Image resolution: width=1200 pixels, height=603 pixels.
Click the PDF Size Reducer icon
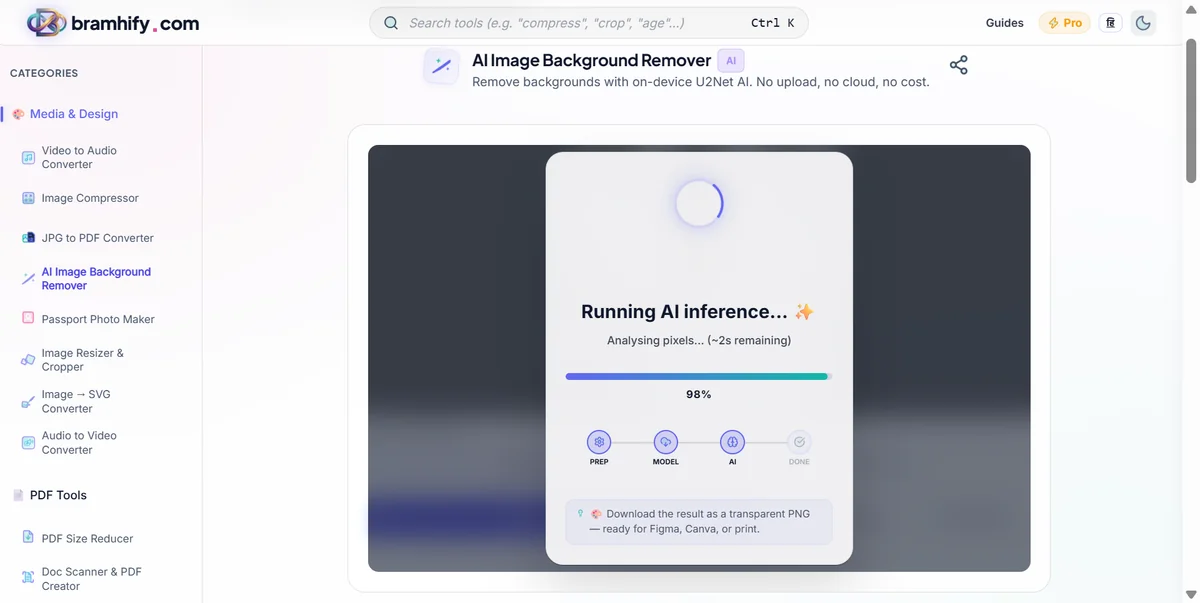click(x=28, y=537)
